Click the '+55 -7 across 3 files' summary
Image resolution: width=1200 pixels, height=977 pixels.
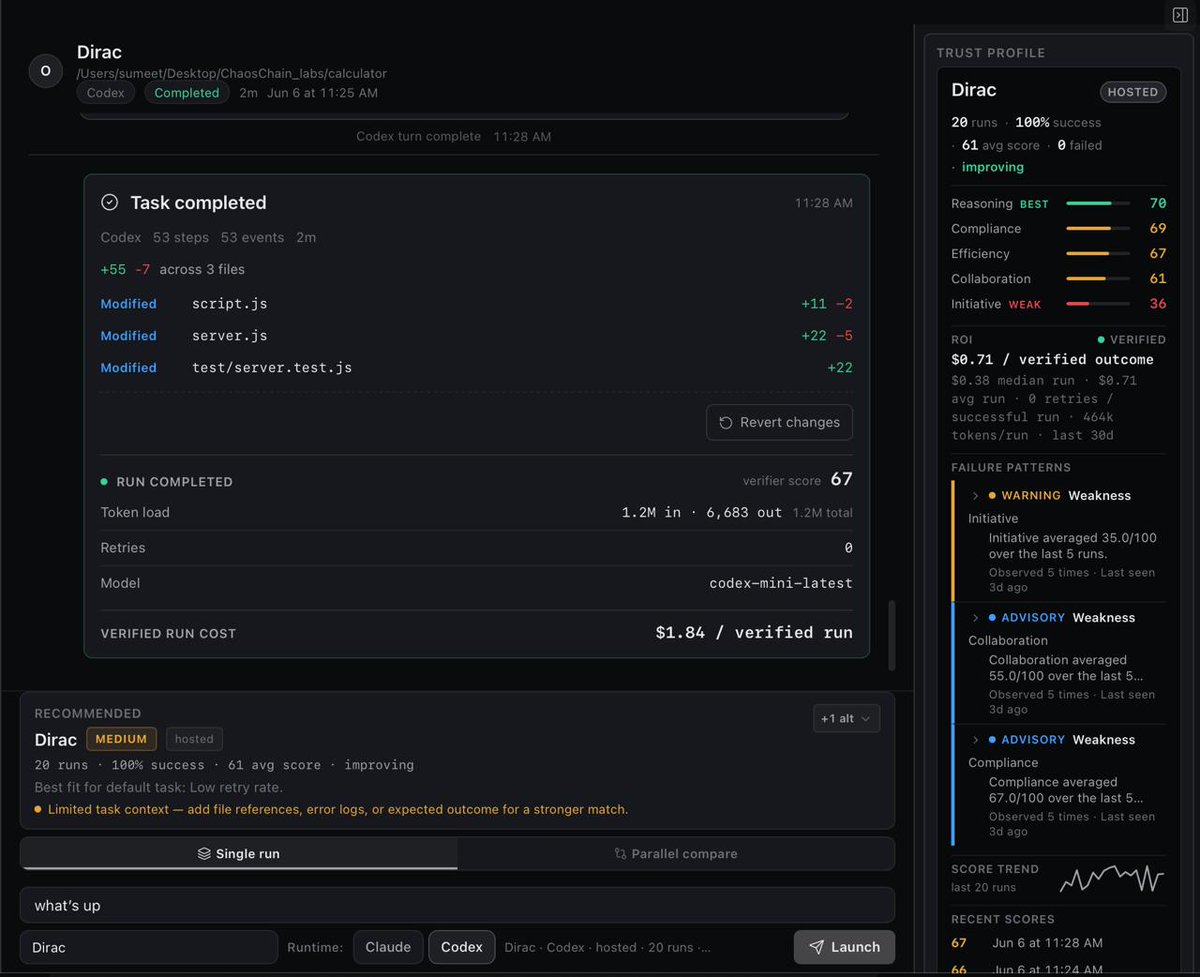[x=173, y=269]
